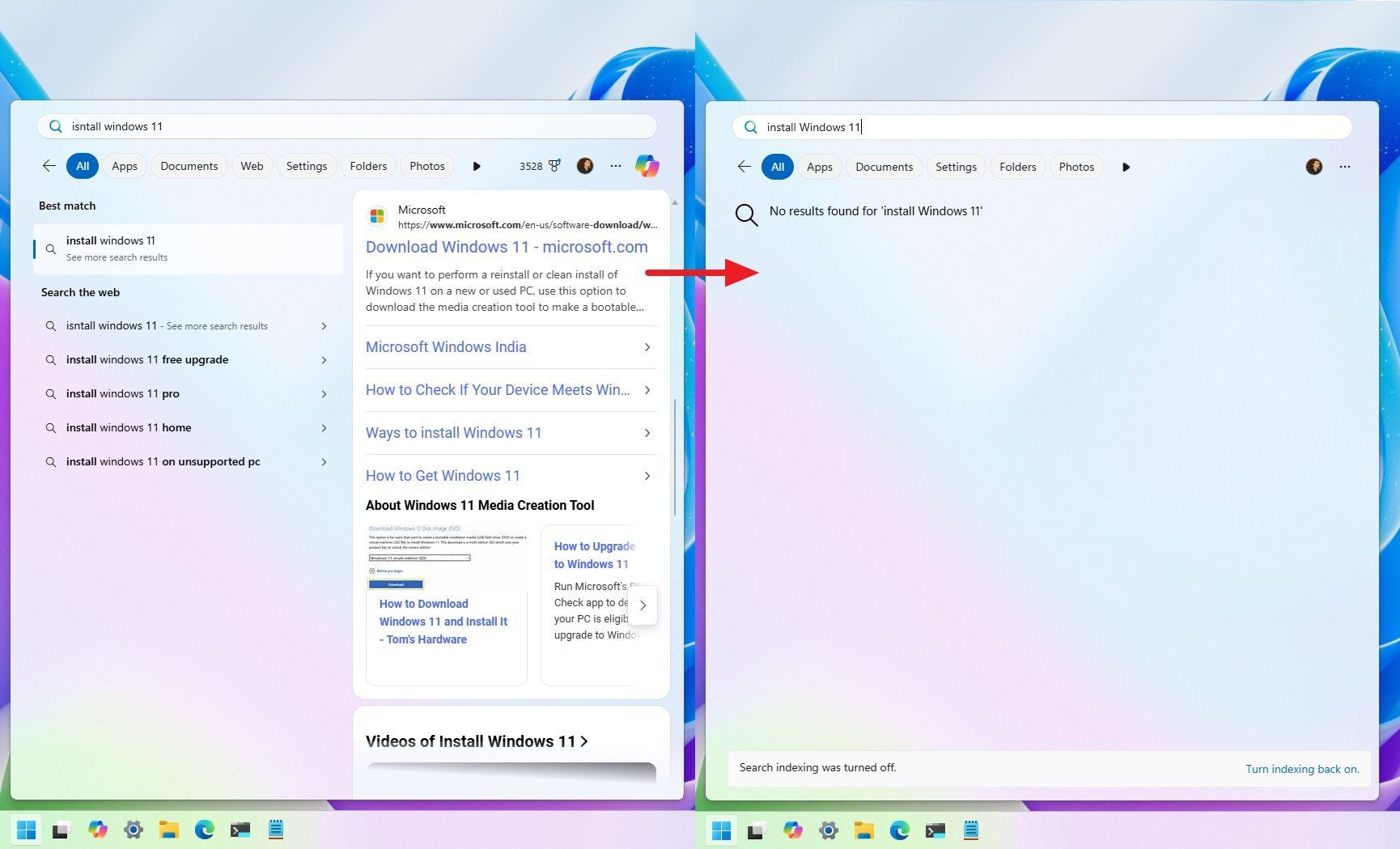Open 'Download Windows 11 - microsoft.com' result
The image size is (1400, 849).
click(x=507, y=247)
